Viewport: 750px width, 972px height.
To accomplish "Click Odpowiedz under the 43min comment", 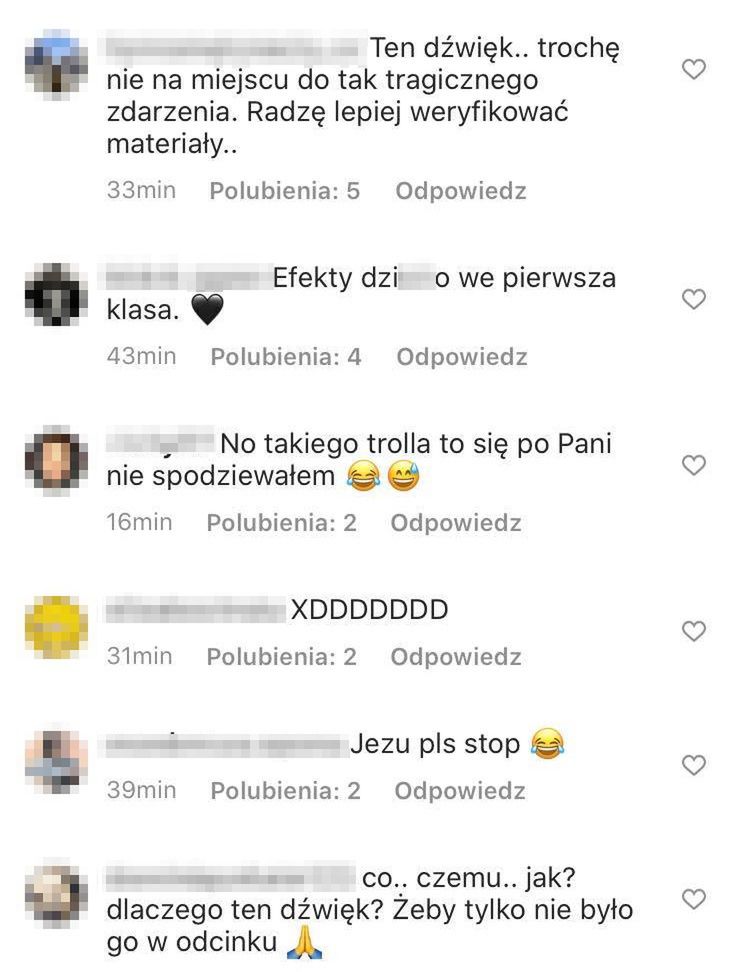I will [462, 356].
